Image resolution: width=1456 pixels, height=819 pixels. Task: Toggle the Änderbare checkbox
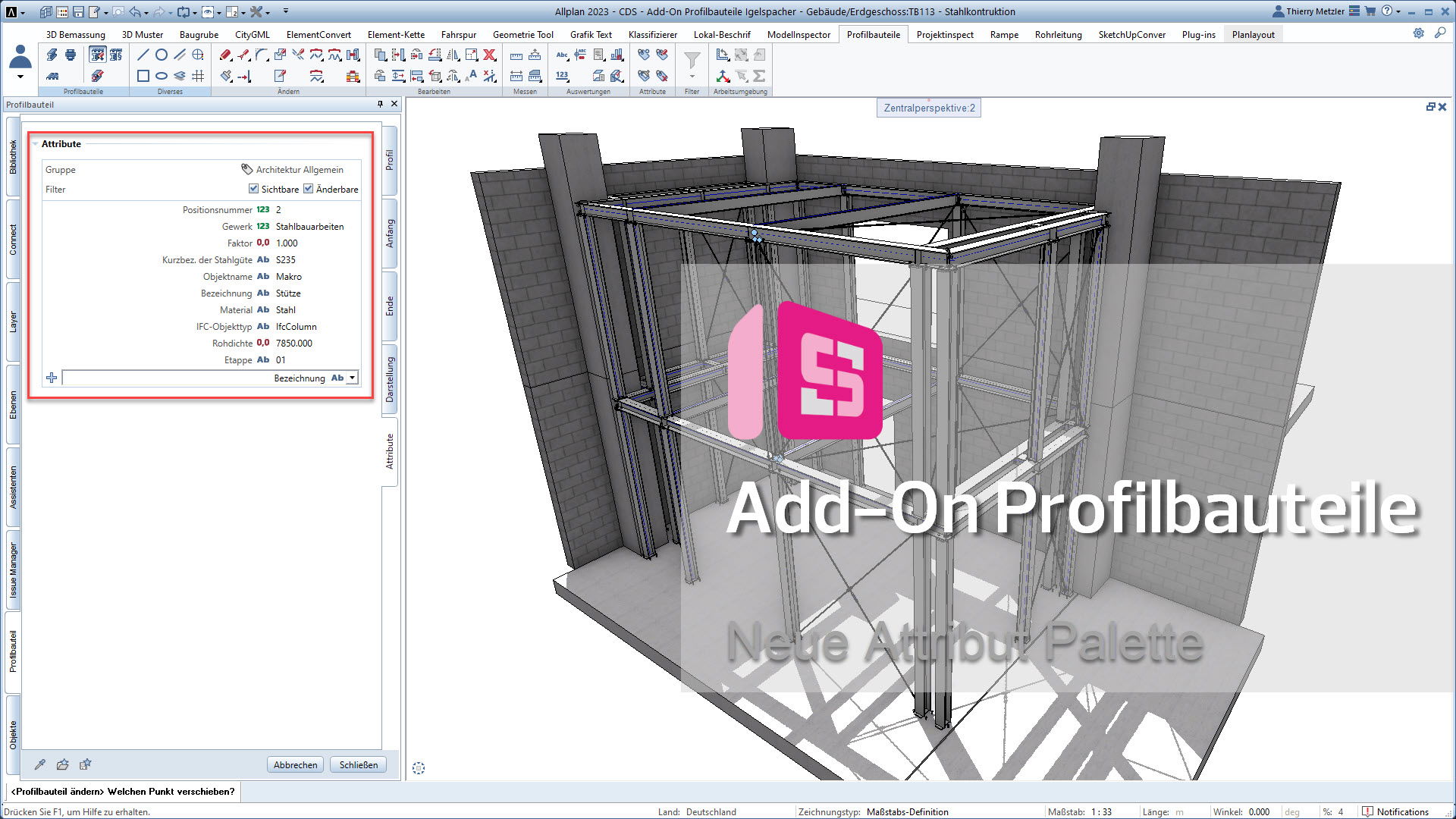tap(309, 189)
